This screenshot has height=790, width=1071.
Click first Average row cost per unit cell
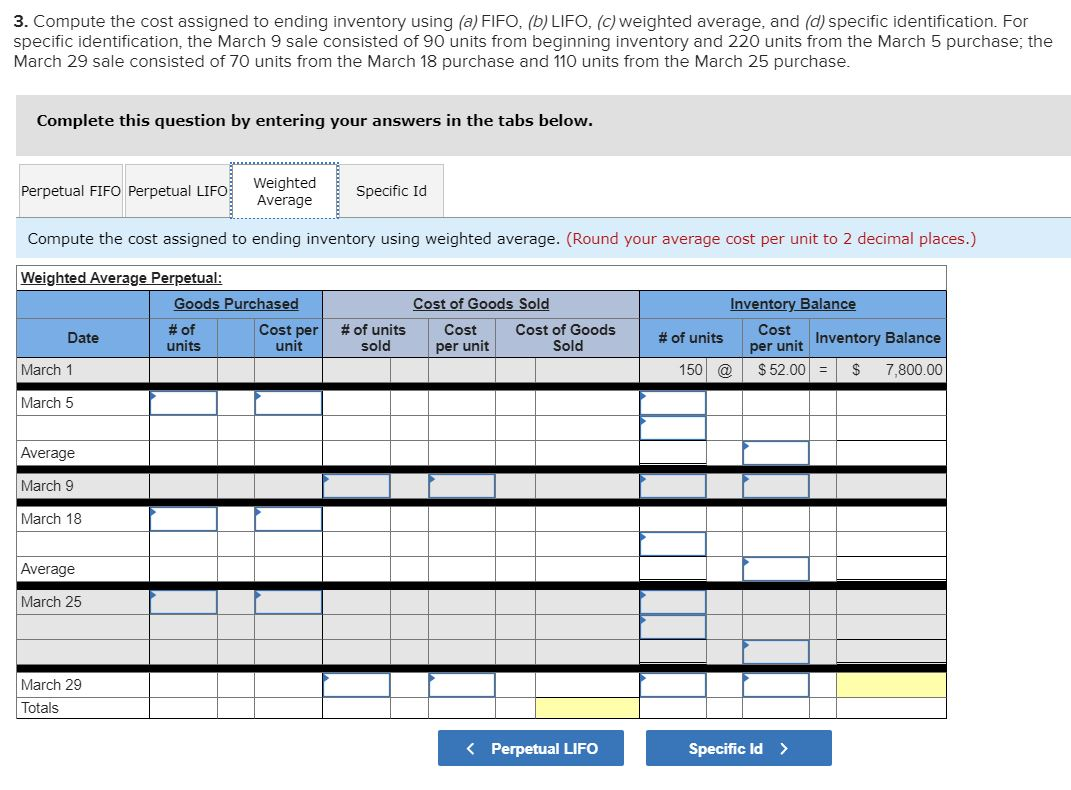tap(776, 452)
